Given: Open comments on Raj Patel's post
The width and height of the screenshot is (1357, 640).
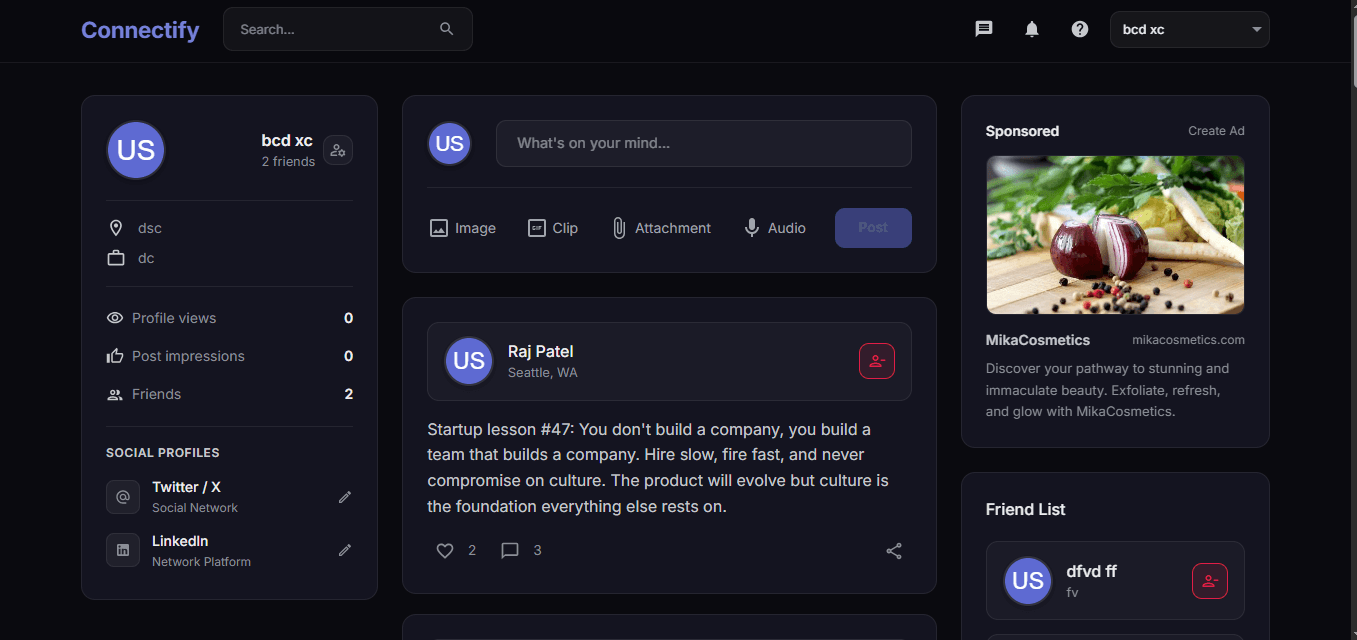Looking at the screenshot, I should 510,550.
